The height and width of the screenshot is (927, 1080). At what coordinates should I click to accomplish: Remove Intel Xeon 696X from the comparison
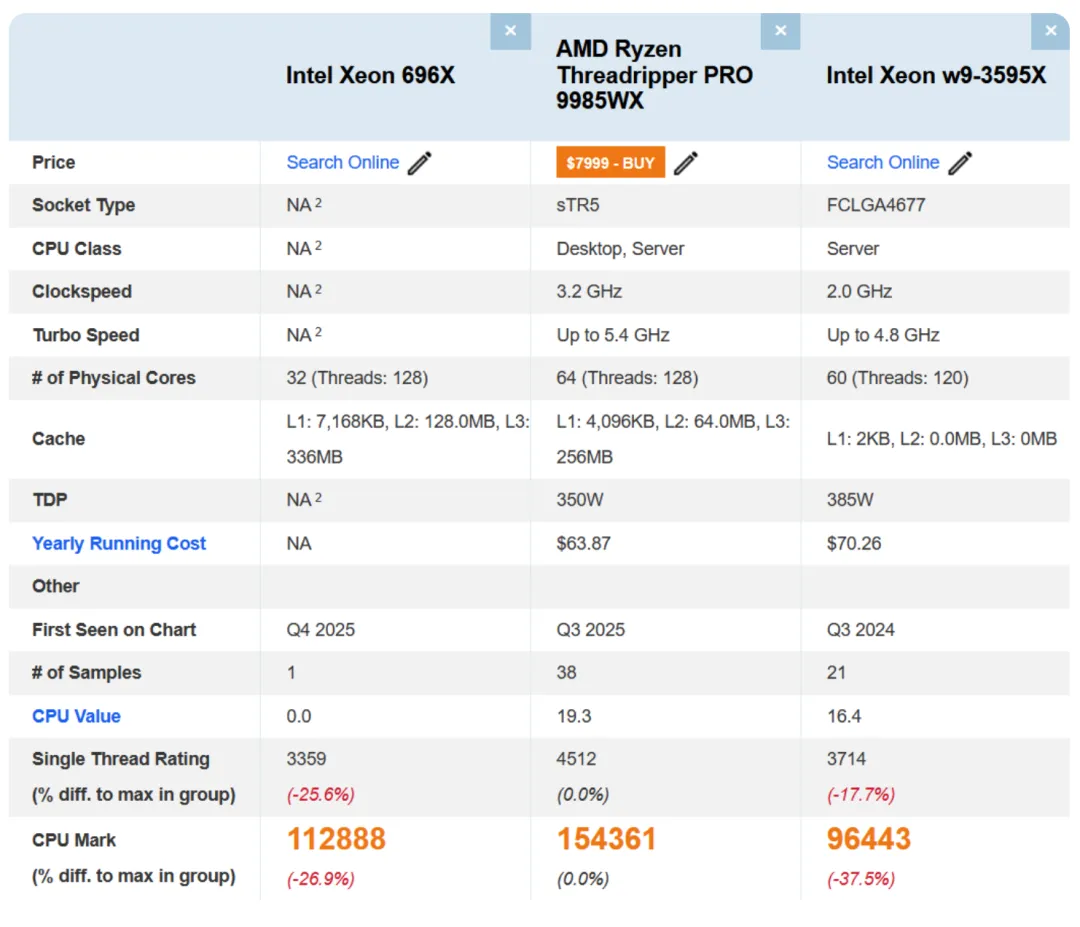(510, 31)
